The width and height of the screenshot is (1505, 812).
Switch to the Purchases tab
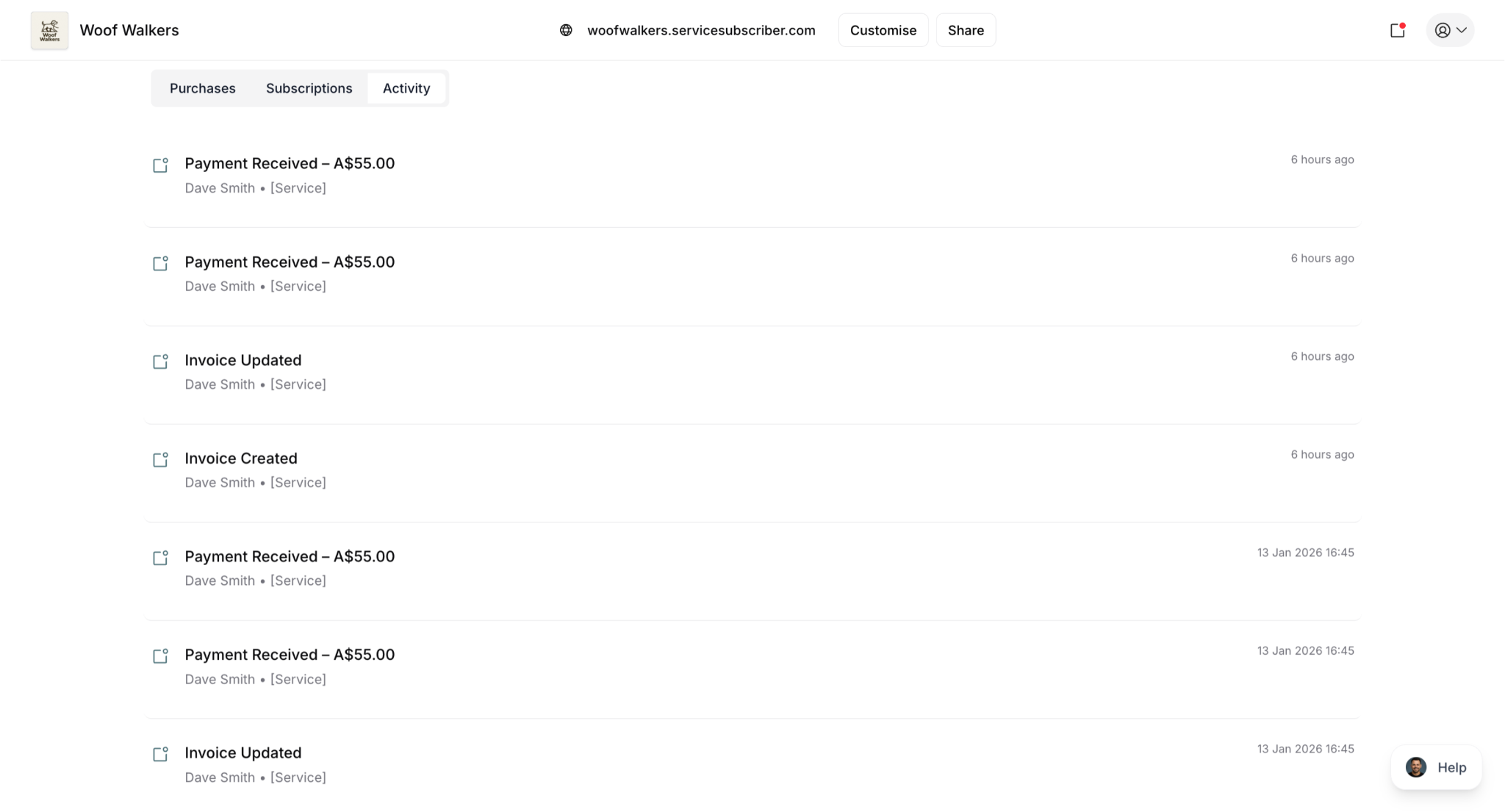(x=202, y=88)
